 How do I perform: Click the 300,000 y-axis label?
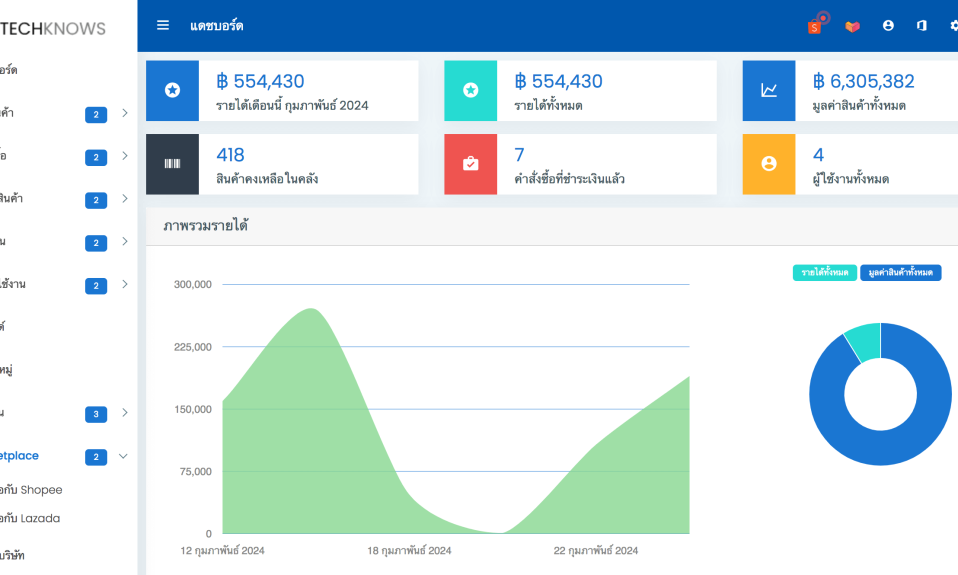pos(192,284)
